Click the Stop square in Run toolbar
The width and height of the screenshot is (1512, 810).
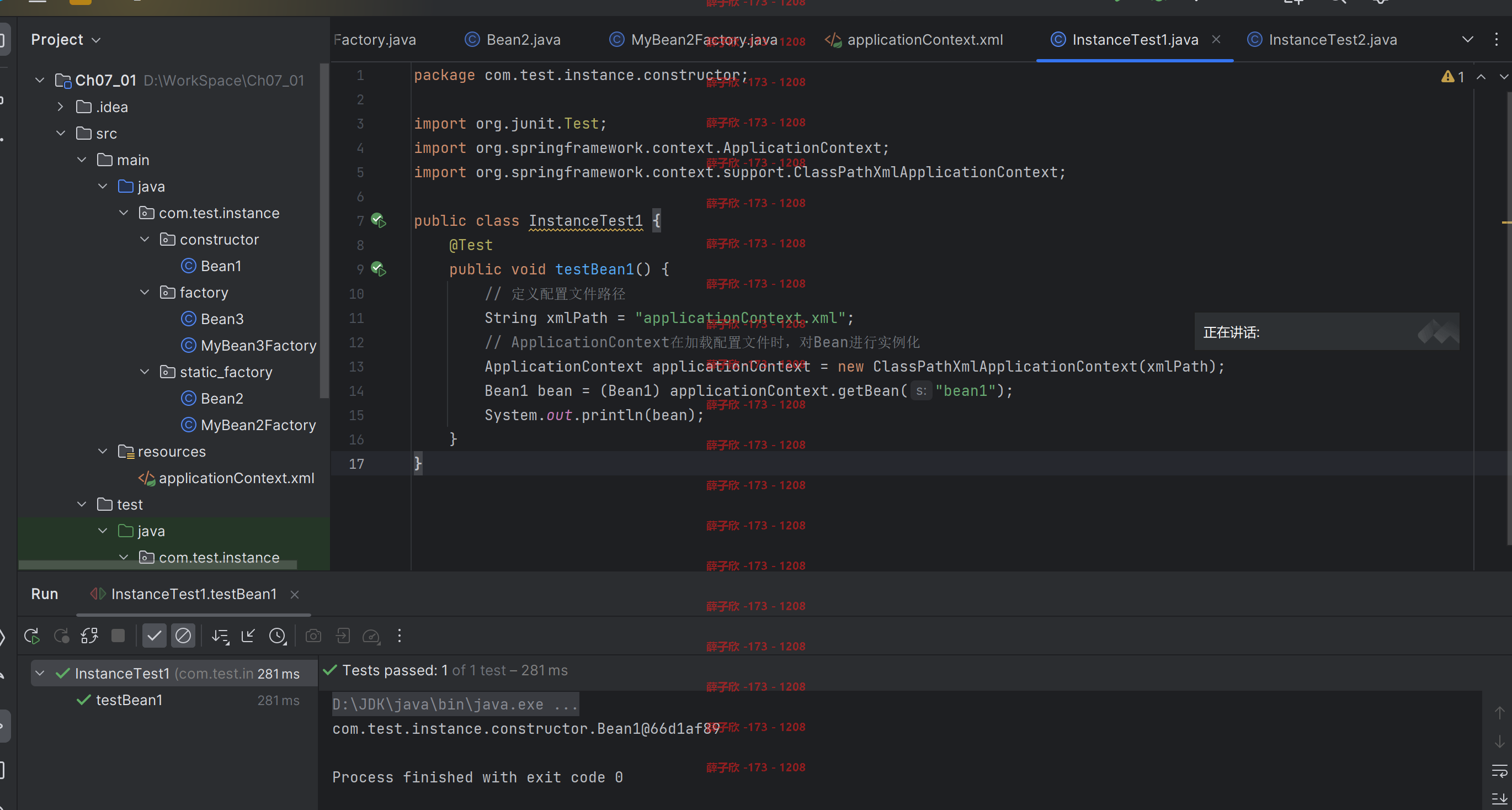coord(118,636)
